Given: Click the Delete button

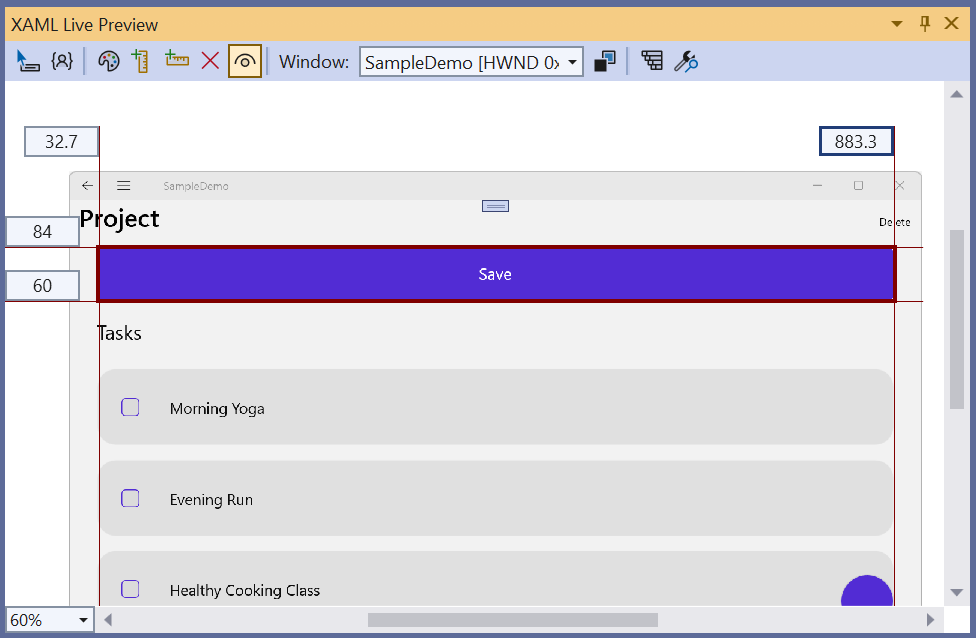Looking at the screenshot, I should 894,222.
